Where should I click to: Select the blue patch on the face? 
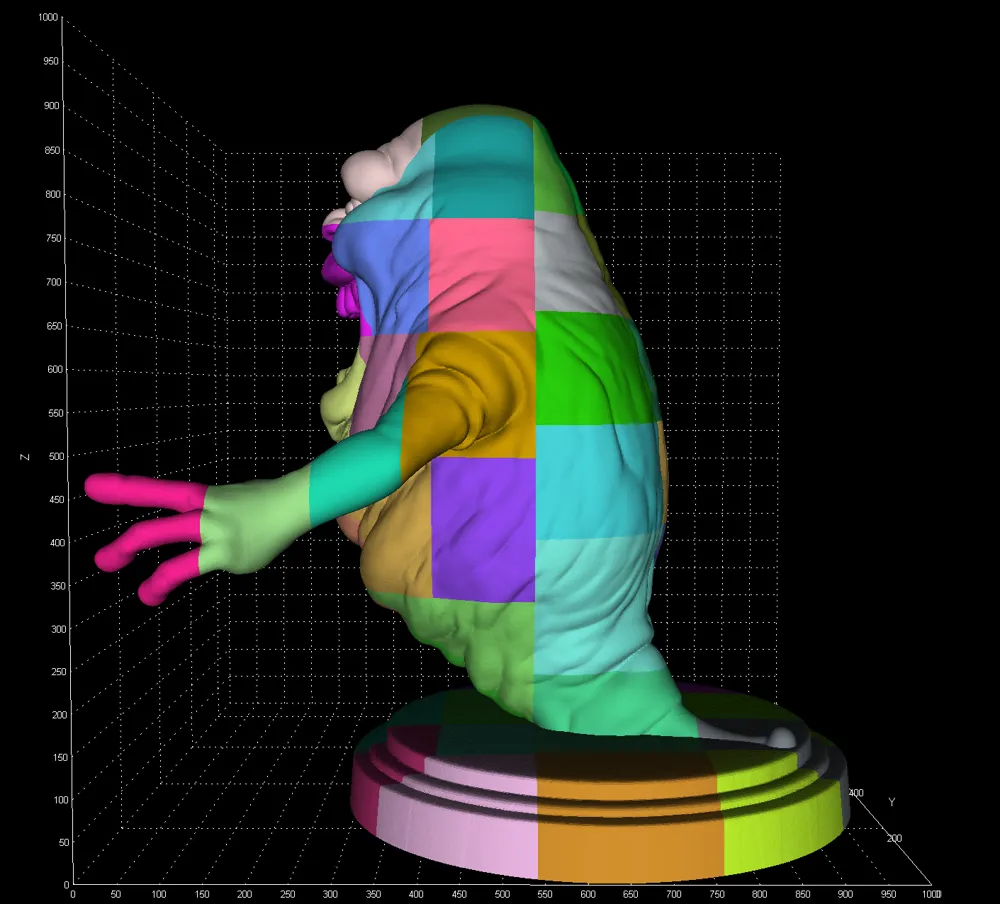(385, 280)
